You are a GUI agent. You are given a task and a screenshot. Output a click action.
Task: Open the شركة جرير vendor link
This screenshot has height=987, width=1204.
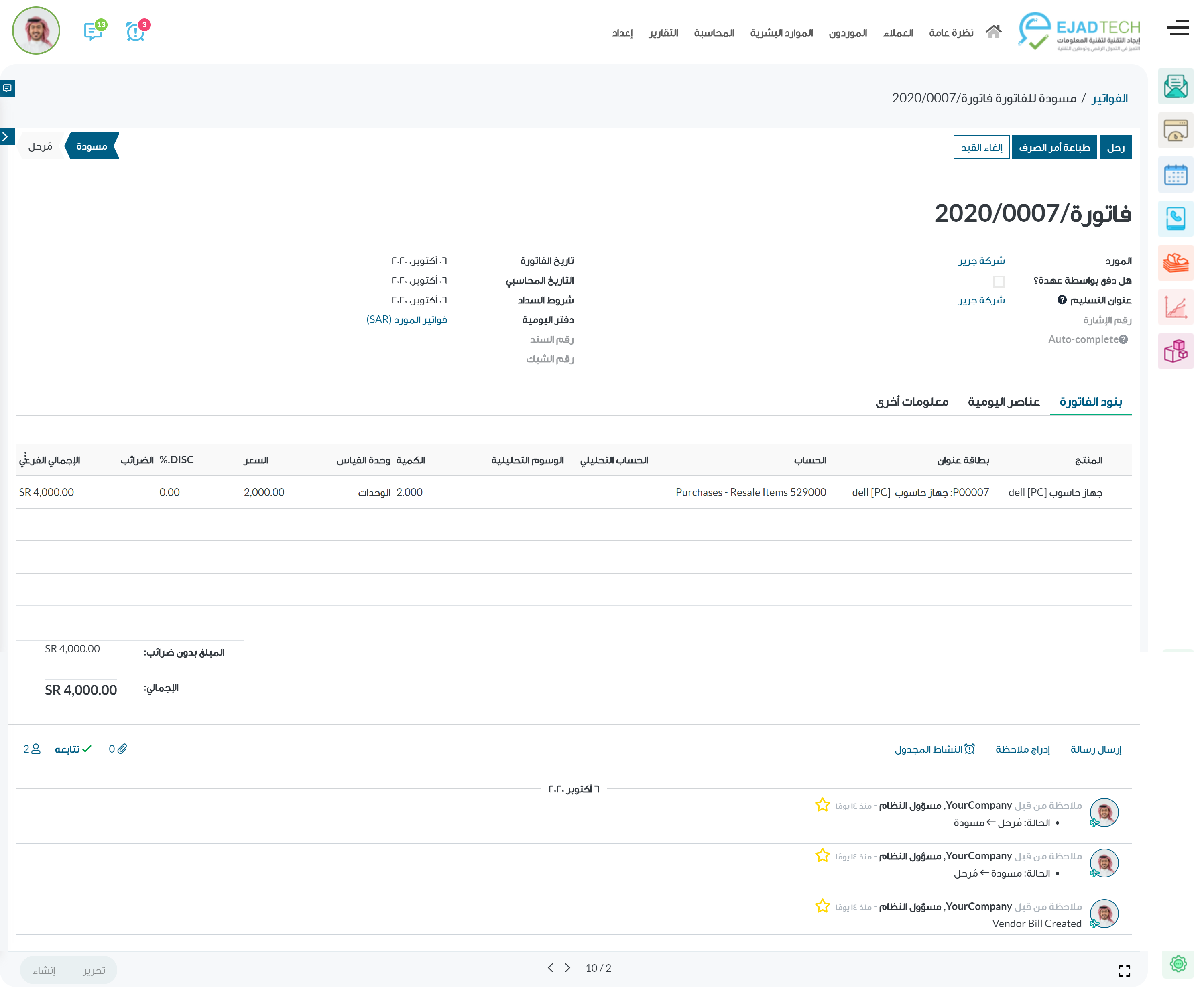[x=981, y=261]
